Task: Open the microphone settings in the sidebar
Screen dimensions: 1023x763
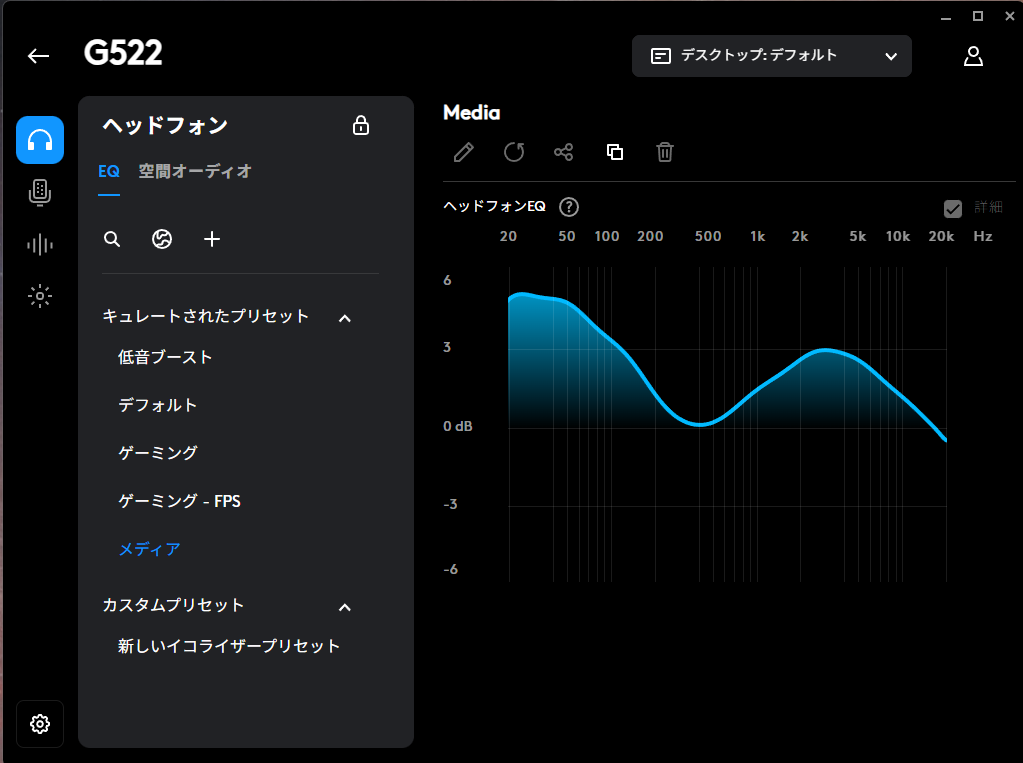Action: click(x=40, y=192)
